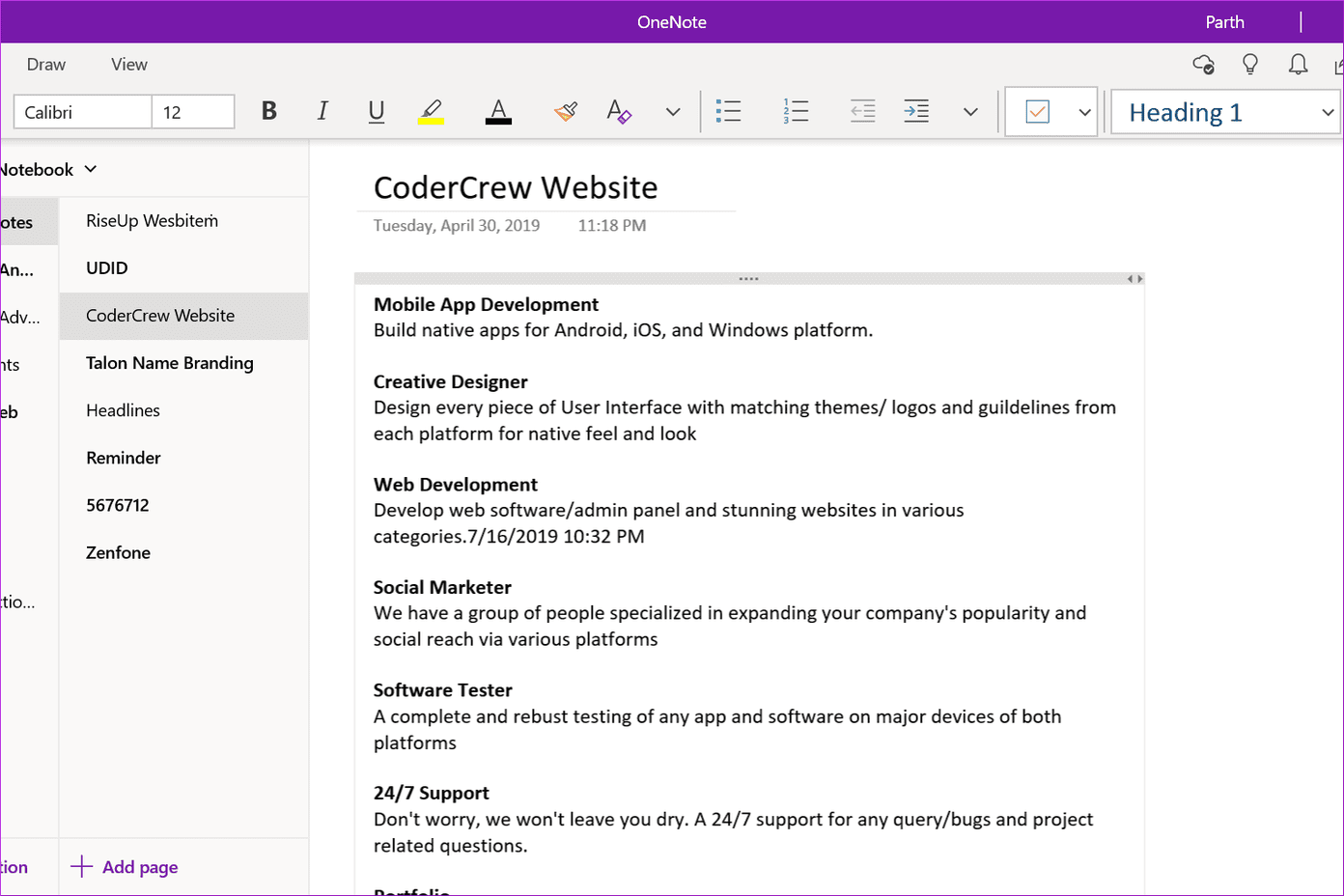Viewport: 1344px width, 896px height.
Task: Open the notifications bell
Action: [1299, 65]
